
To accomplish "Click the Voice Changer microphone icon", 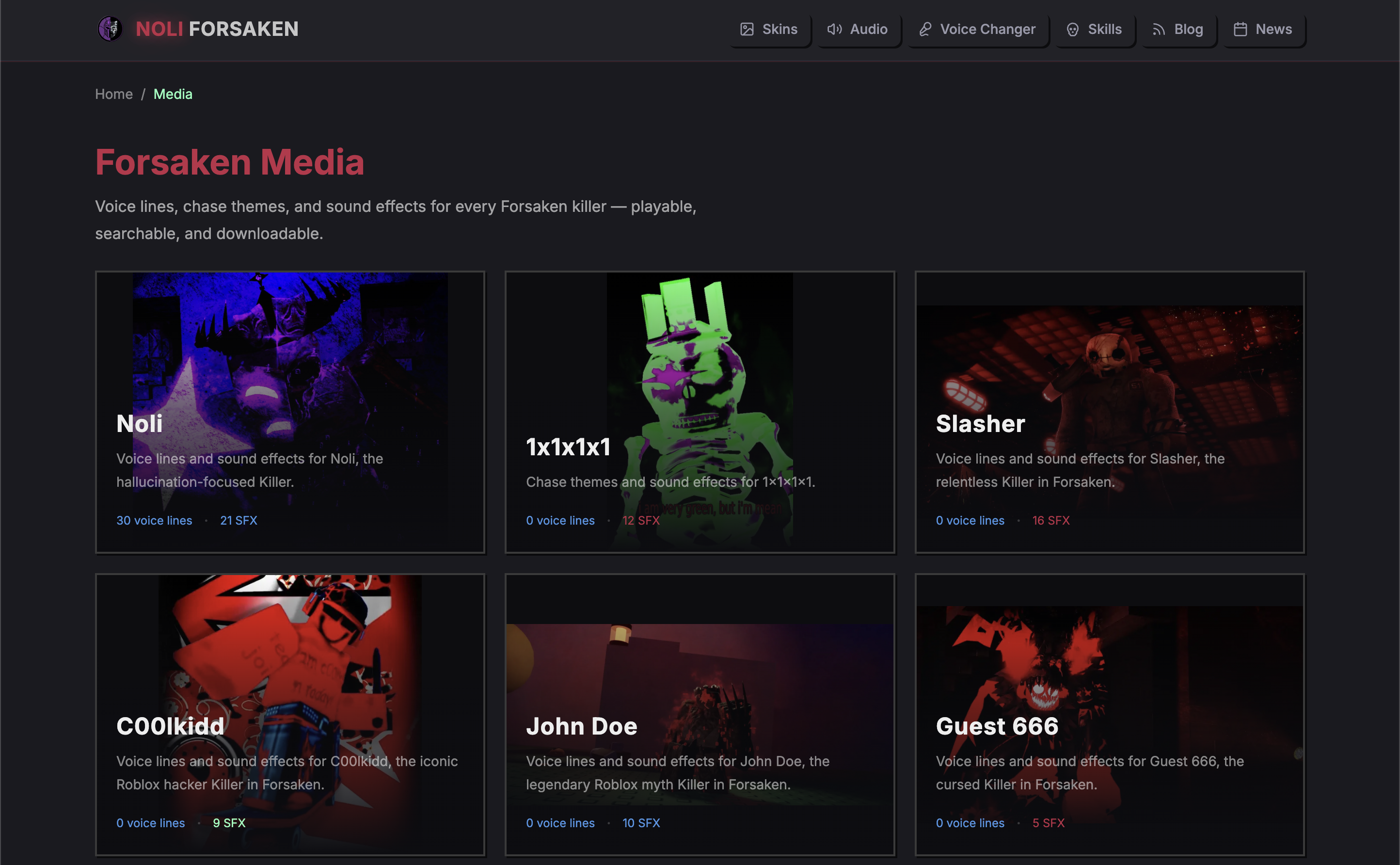I will (x=925, y=29).
